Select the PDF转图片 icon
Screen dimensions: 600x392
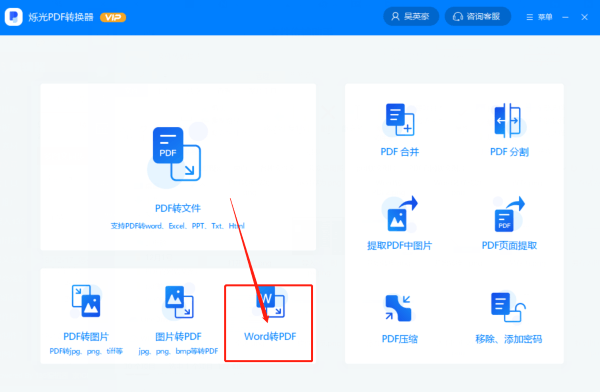(86, 301)
